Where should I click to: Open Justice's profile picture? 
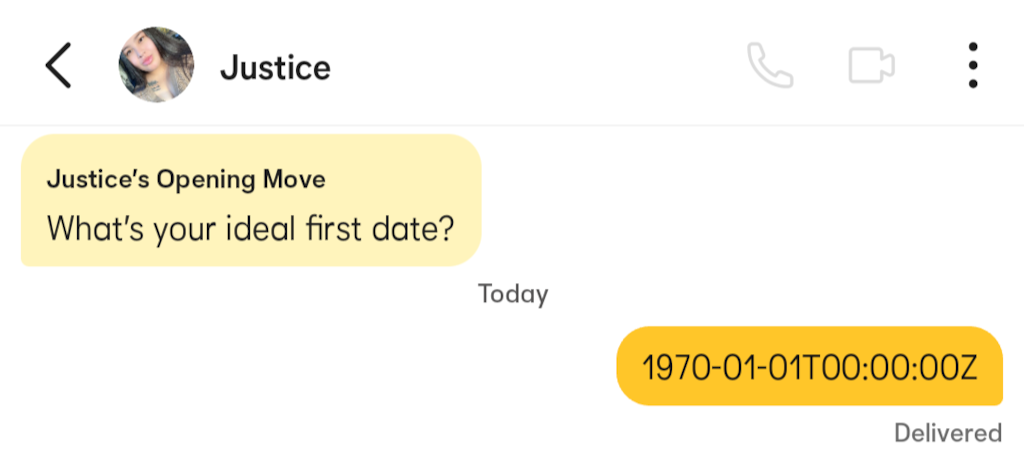155,67
